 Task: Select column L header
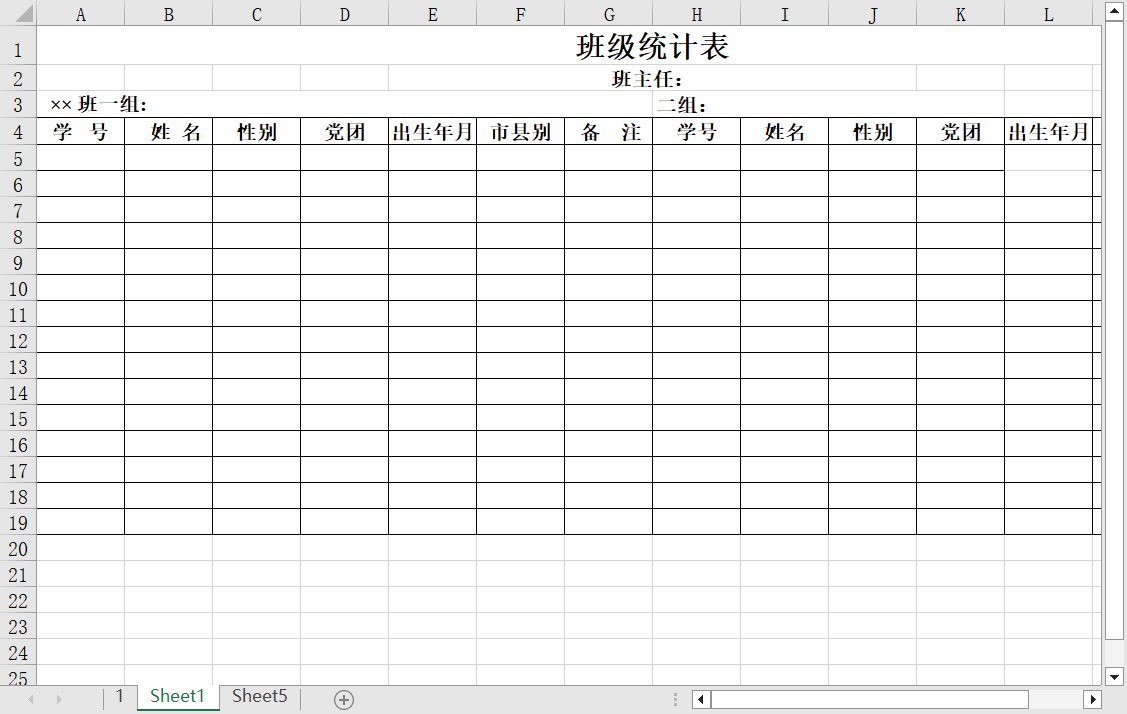1048,14
